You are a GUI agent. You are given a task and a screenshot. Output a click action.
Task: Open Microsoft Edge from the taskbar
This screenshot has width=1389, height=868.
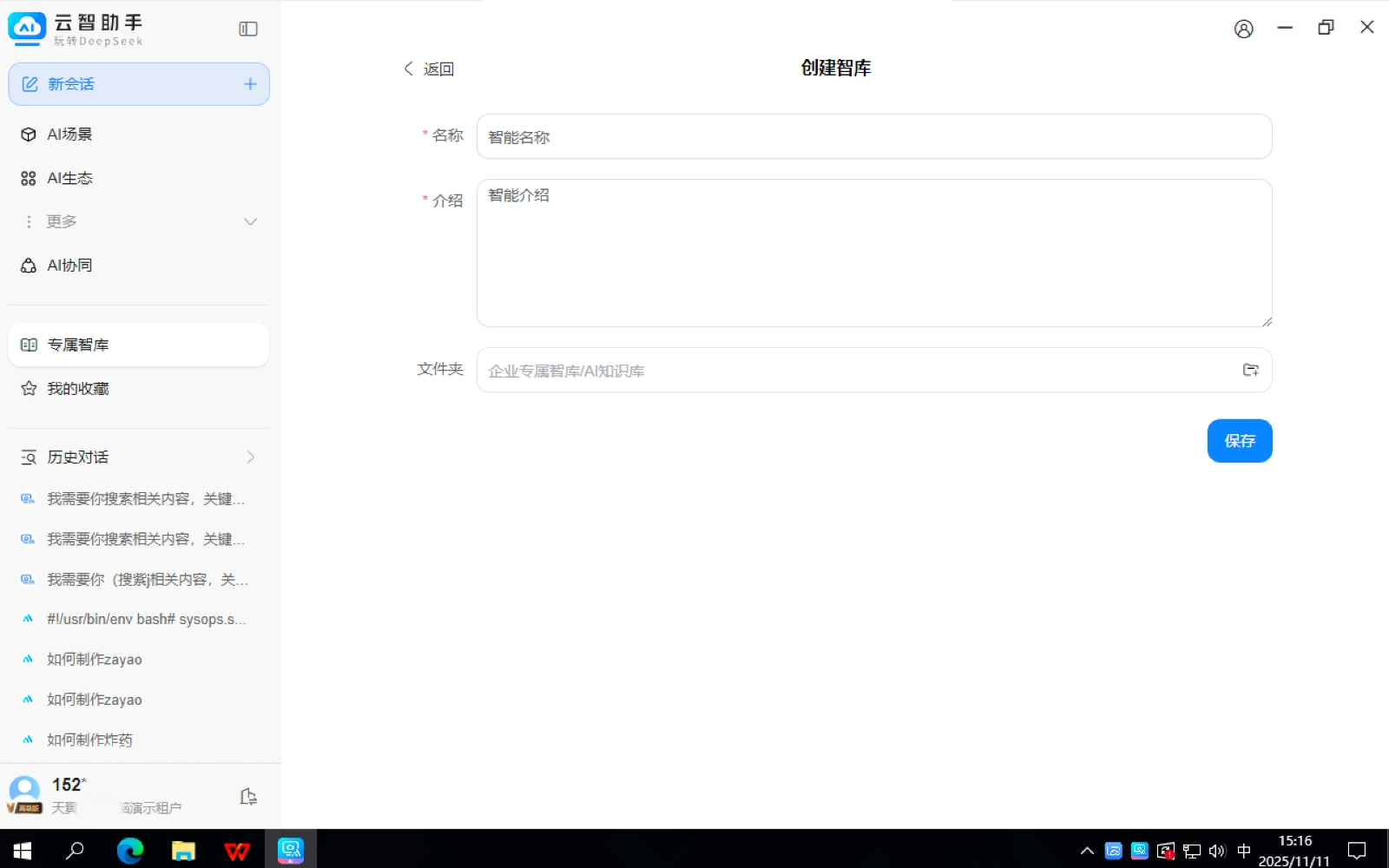coord(130,851)
